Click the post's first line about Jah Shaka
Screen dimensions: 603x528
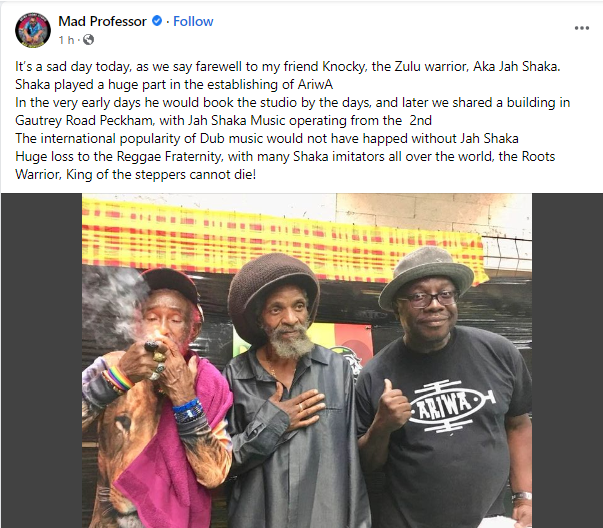coord(288,67)
